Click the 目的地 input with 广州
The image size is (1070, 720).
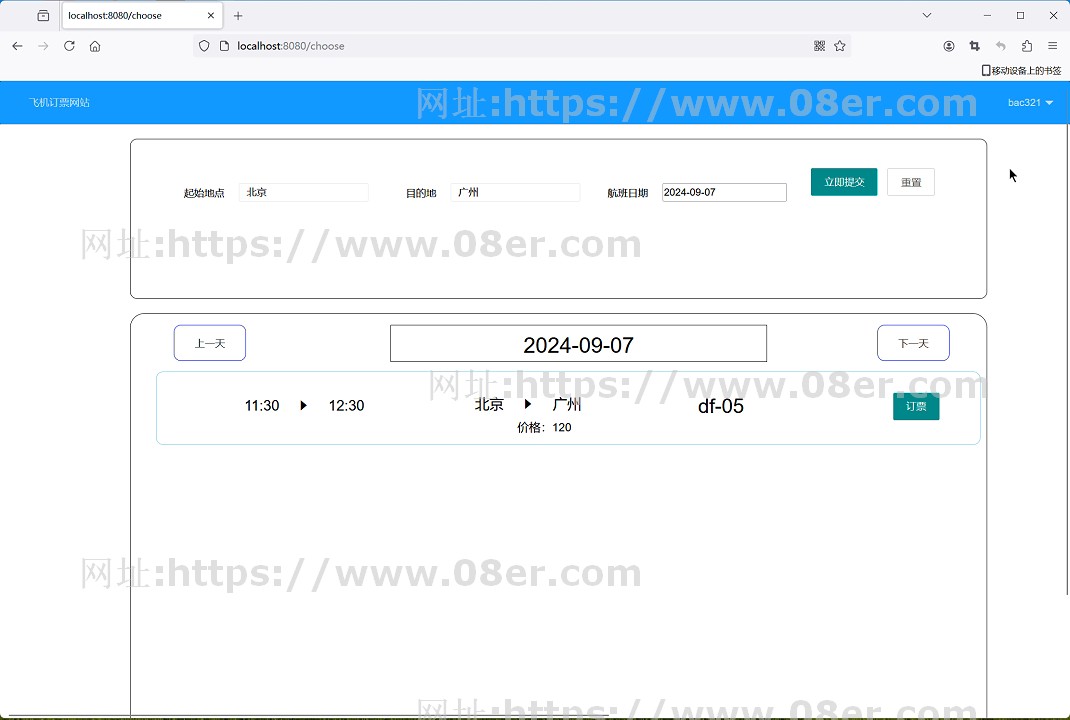tap(515, 192)
